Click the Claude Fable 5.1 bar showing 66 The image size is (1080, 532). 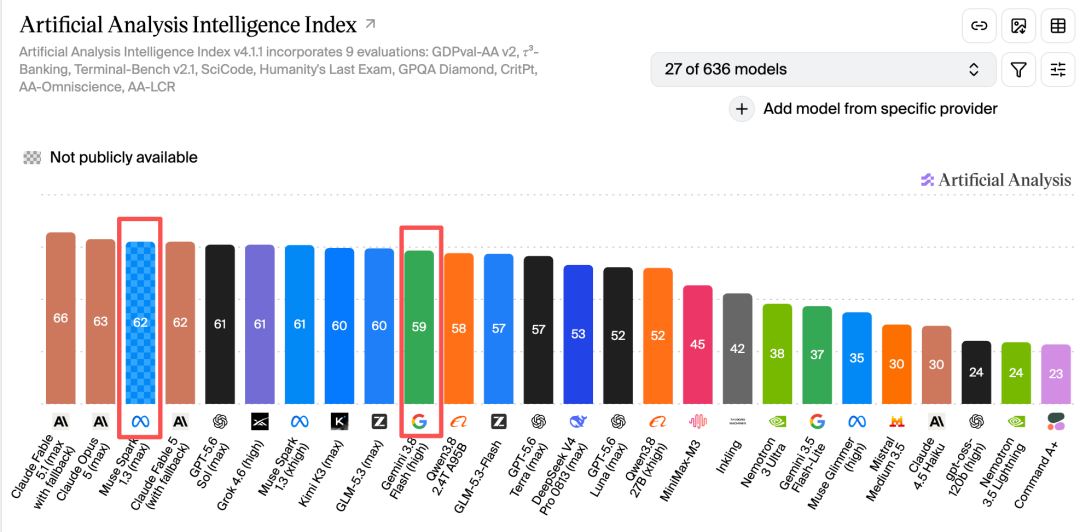point(61,318)
